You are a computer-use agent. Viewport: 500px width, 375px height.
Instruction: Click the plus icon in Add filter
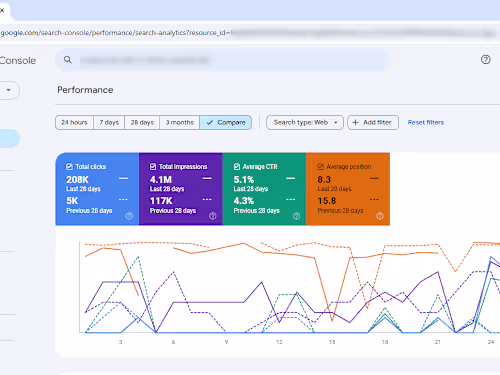355,122
